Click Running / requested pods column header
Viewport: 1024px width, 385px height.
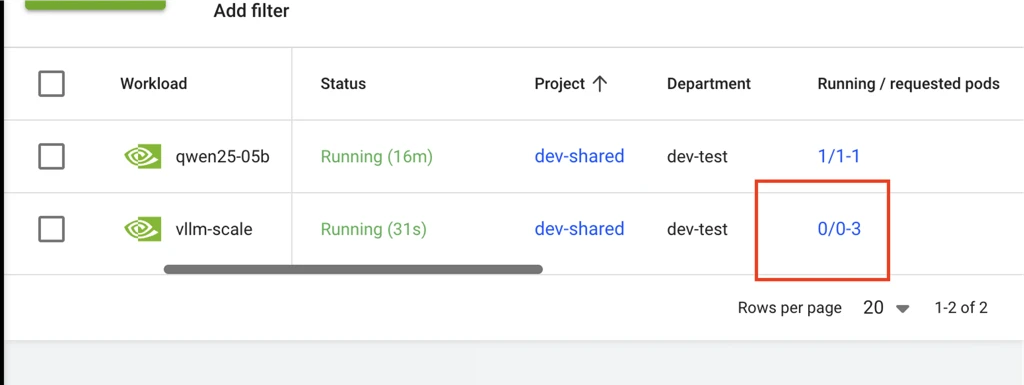908,84
